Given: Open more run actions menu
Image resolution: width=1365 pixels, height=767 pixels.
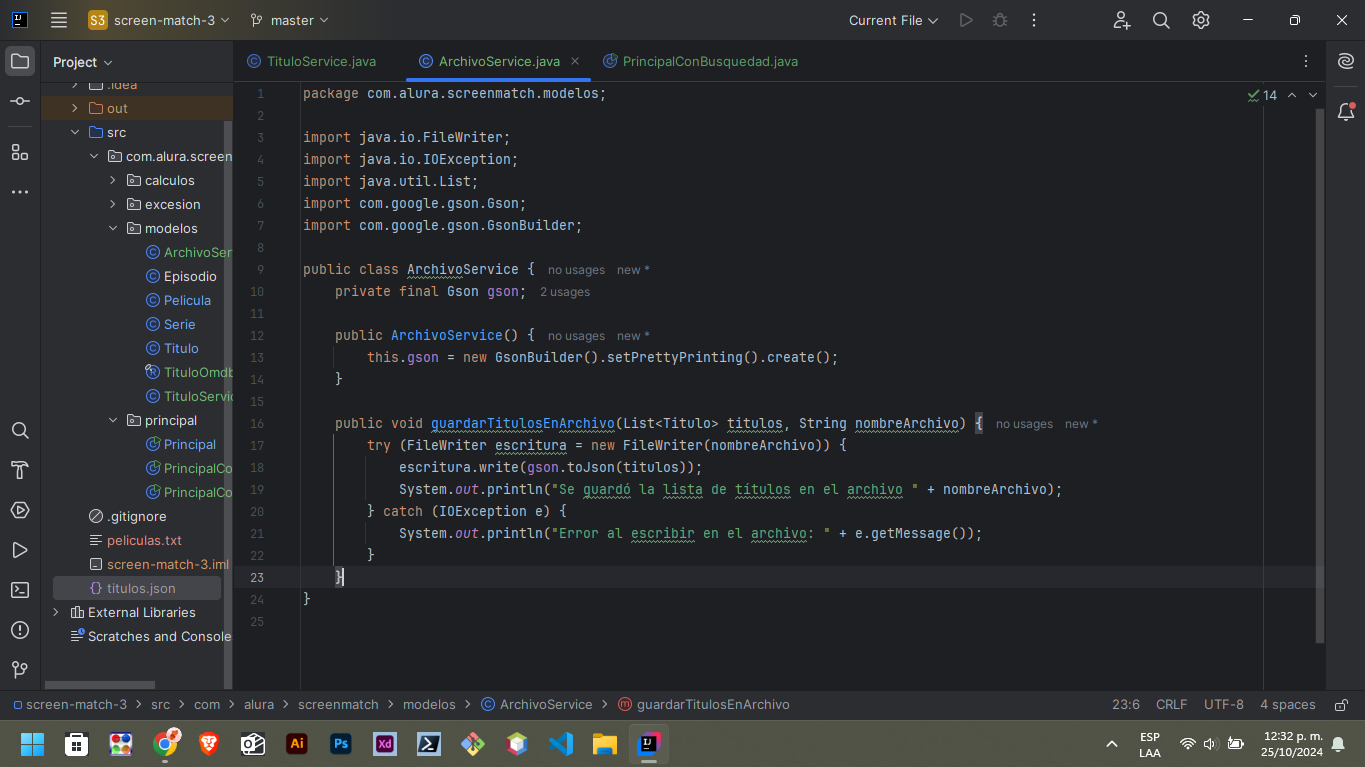Looking at the screenshot, I should [x=1034, y=20].
